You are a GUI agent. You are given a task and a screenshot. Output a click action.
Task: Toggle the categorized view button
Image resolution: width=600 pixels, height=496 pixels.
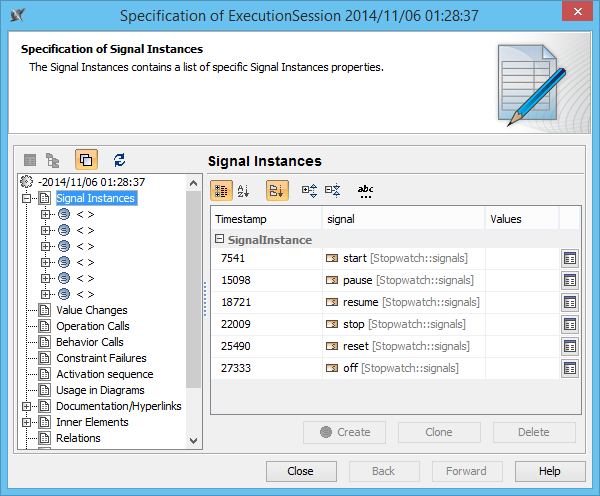point(221,190)
